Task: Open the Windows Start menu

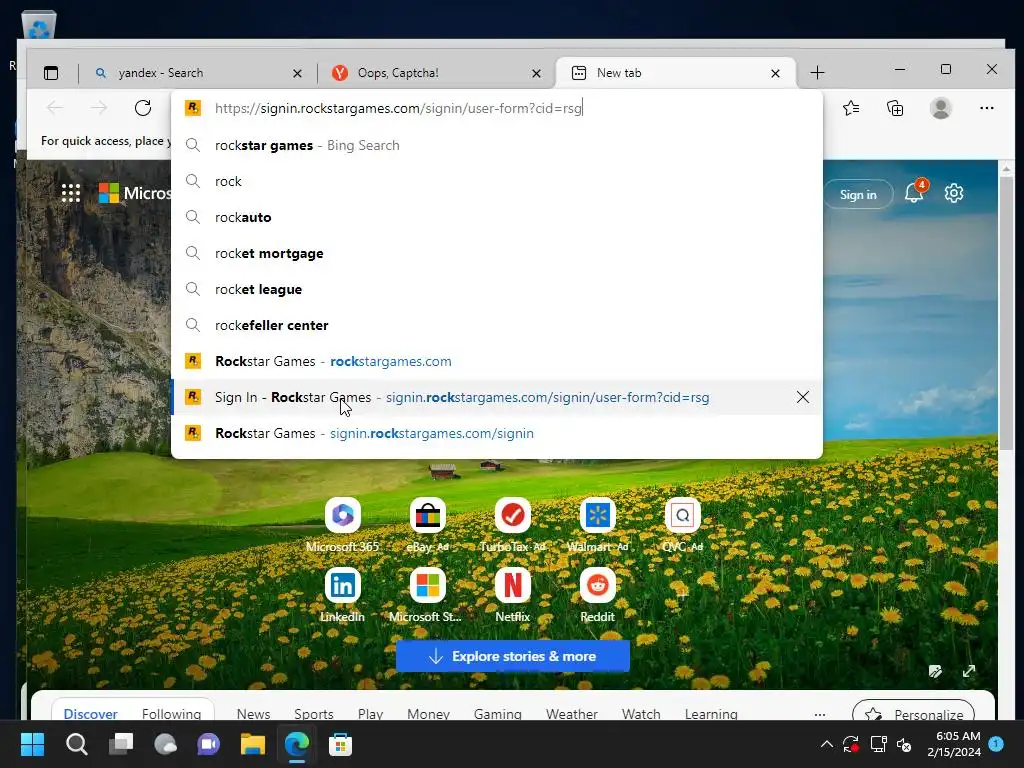Action: coord(32,744)
